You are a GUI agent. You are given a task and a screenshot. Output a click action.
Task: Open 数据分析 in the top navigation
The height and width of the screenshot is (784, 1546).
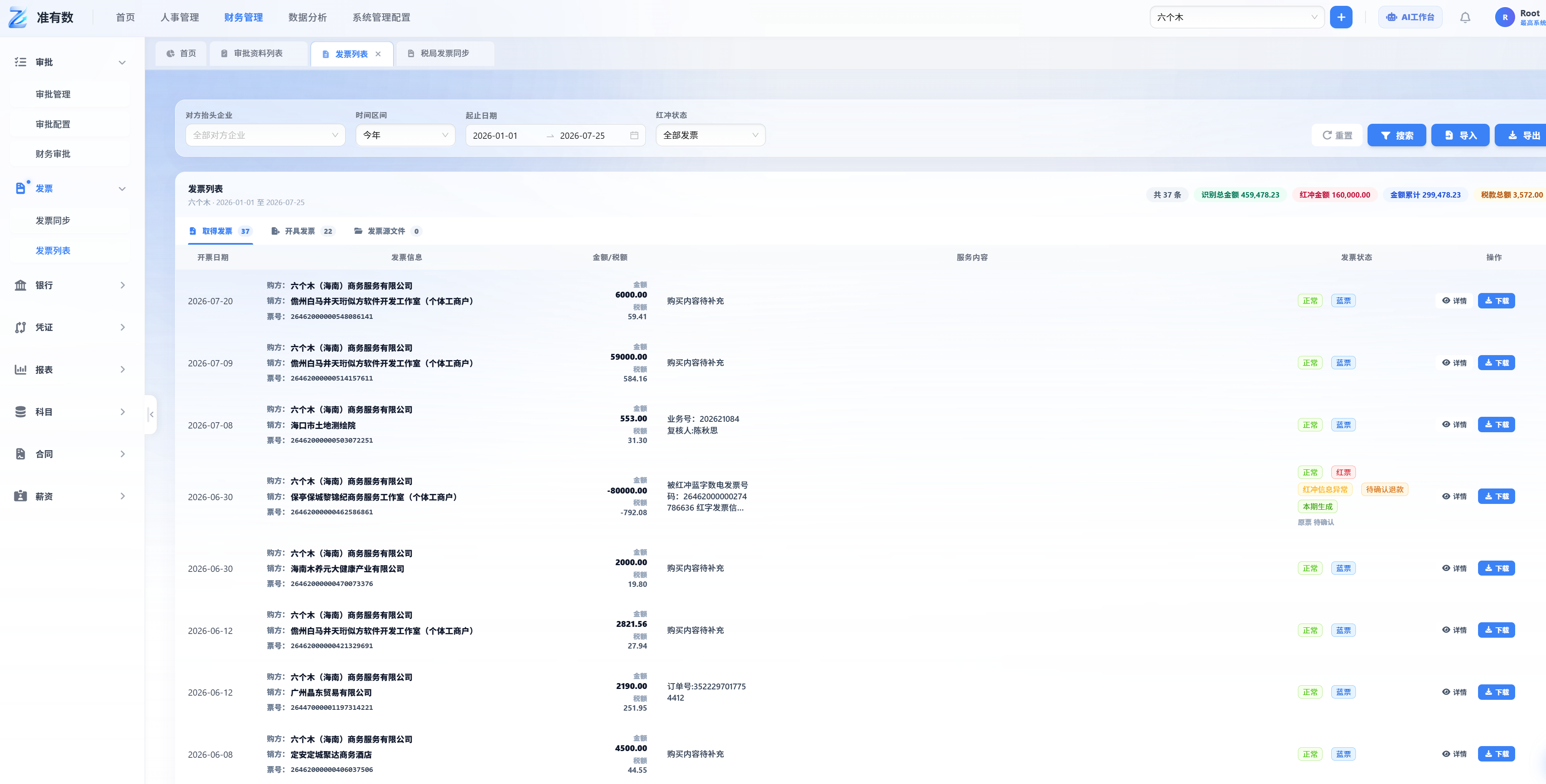(307, 18)
